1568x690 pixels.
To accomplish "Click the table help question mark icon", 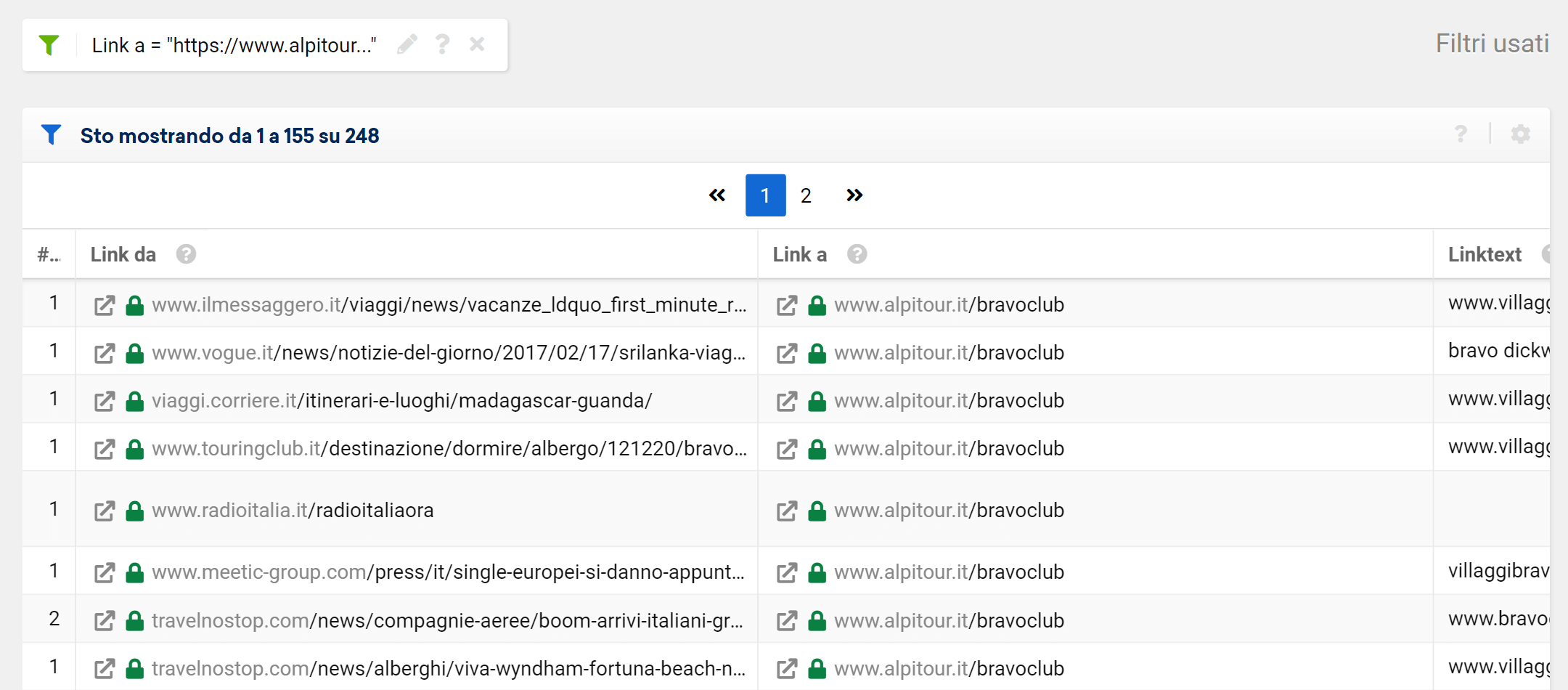I will click(1461, 134).
